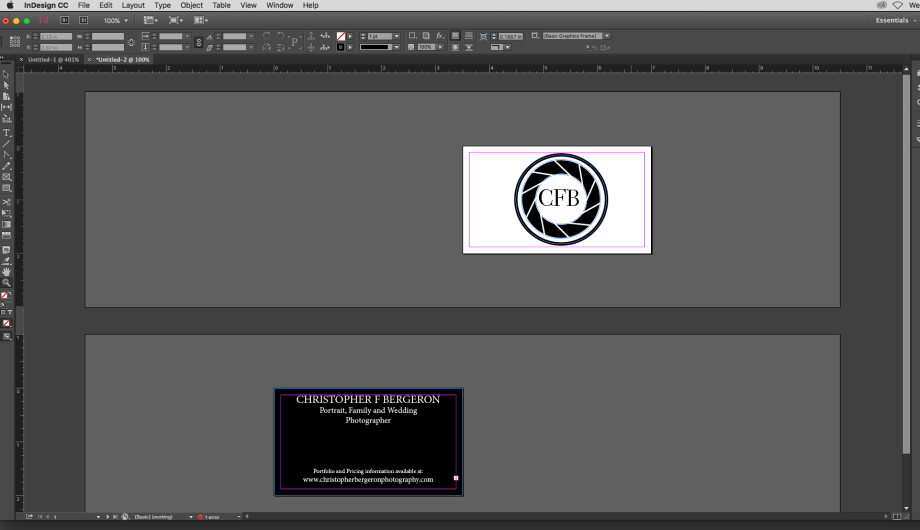The width and height of the screenshot is (920, 530).
Task: Select the Hand tool
Action: coord(7,271)
